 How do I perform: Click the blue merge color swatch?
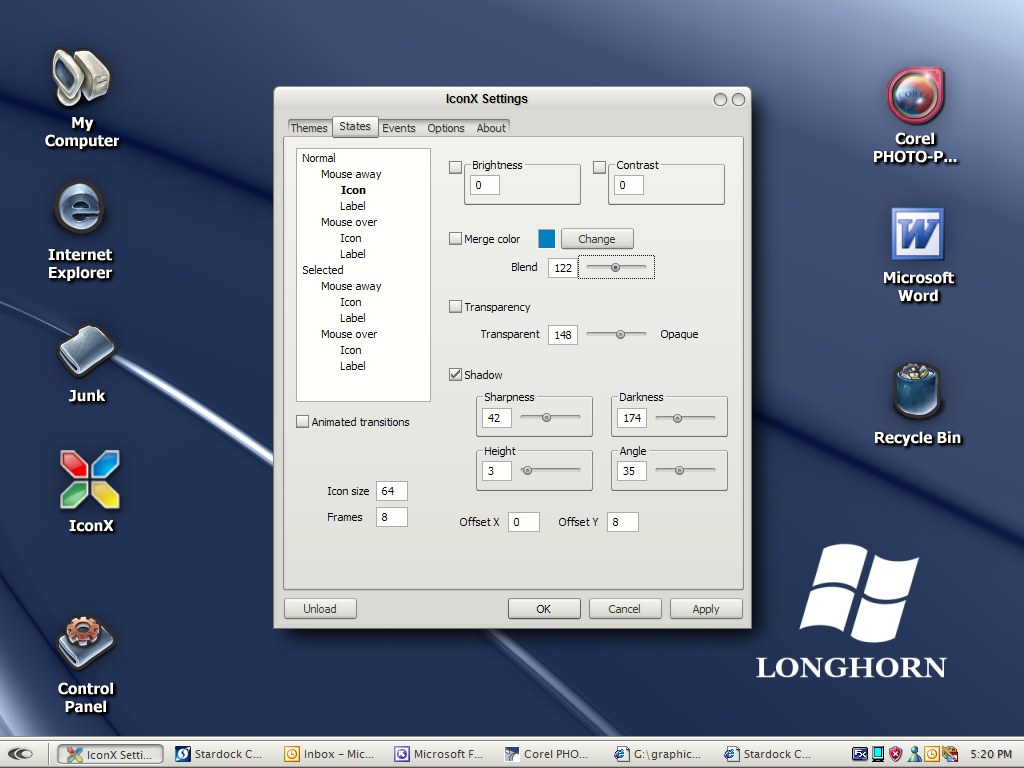(547, 239)
